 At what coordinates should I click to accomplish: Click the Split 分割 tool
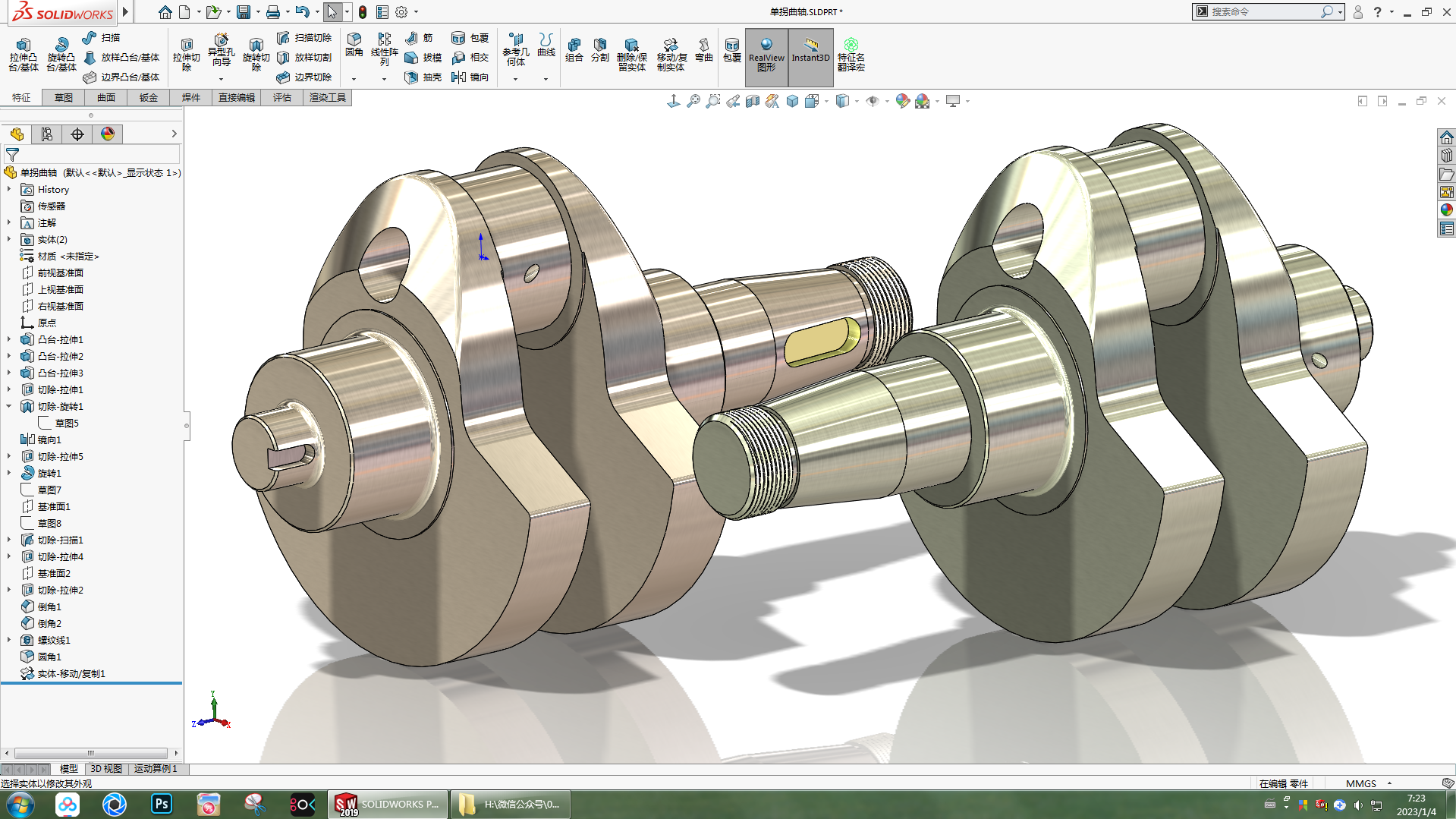click(x=600, y=50)
